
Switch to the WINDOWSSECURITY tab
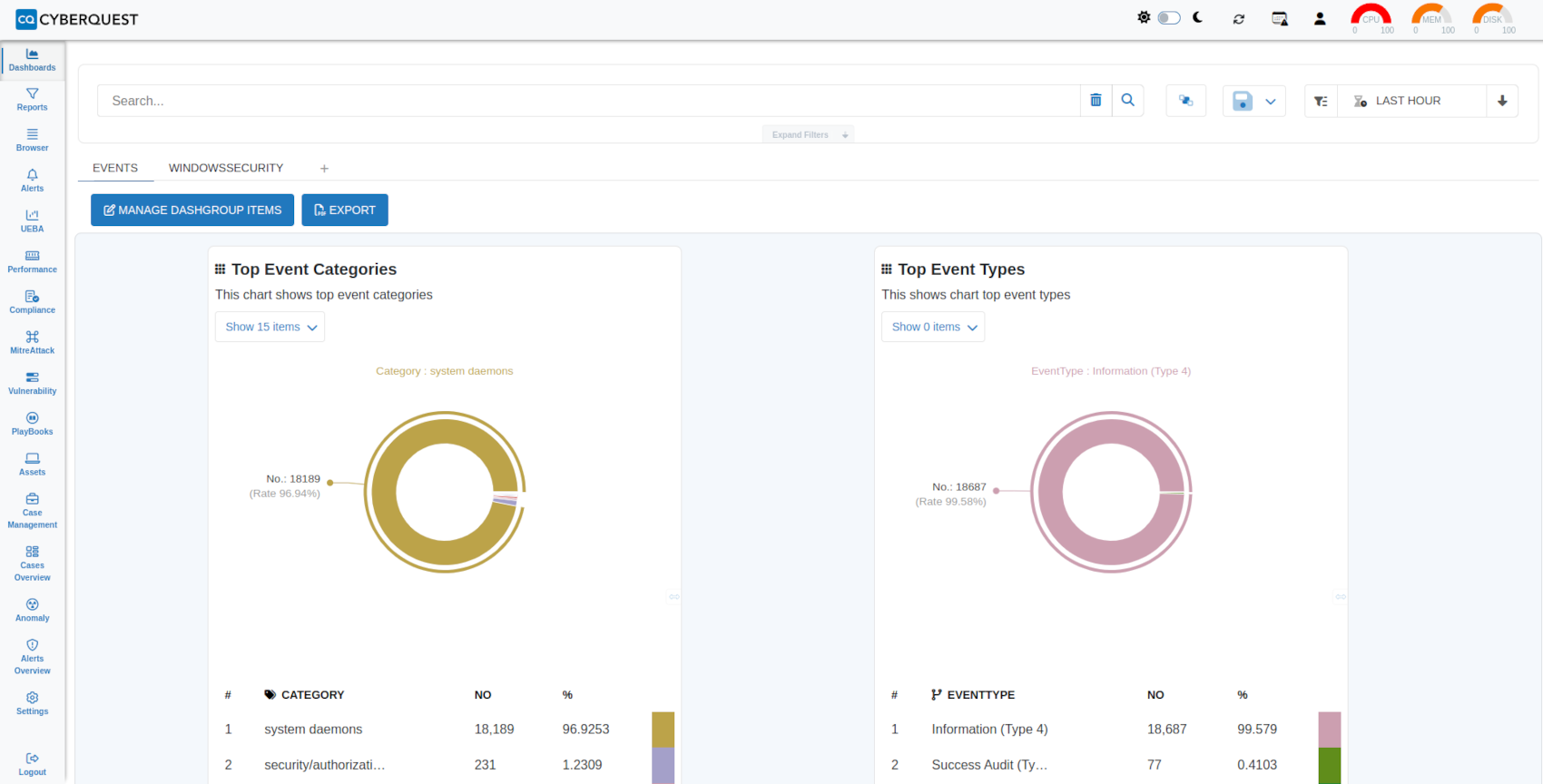point(226,168)
